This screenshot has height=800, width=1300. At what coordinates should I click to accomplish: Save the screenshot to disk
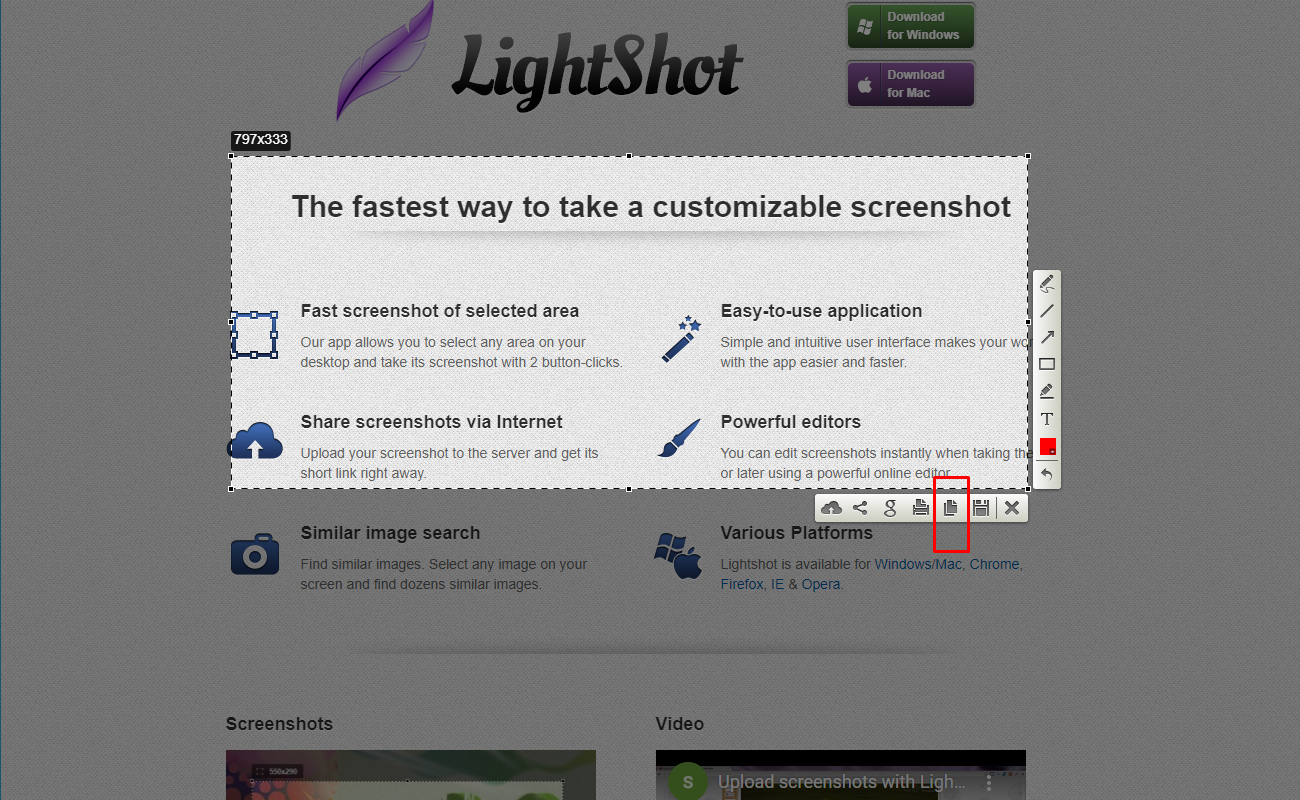pyautogui.click(x=981, y=508)
